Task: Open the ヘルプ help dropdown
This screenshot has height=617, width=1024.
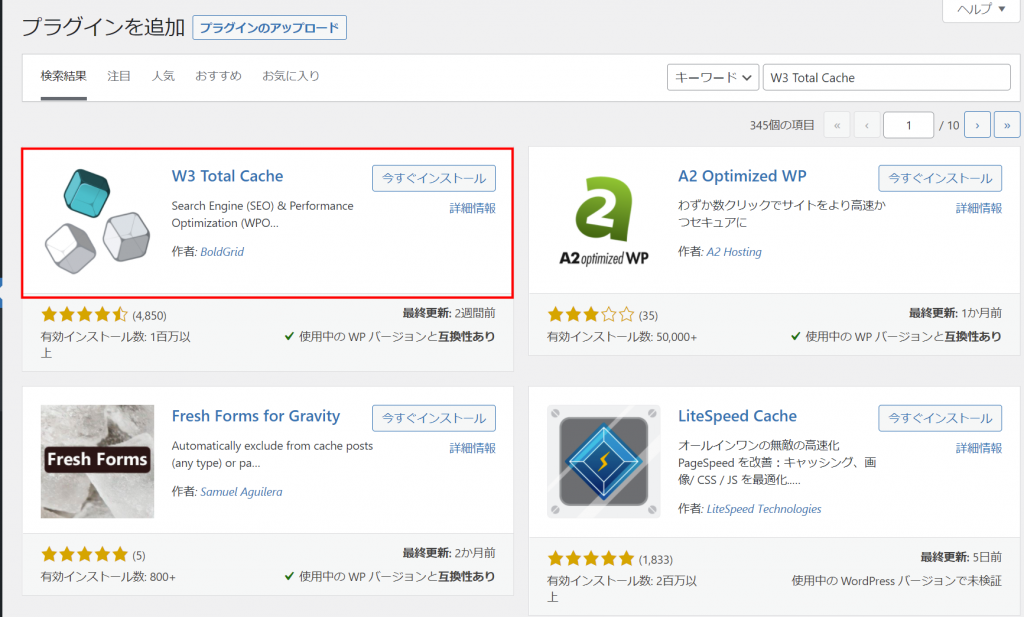Action: coord(982,10)
